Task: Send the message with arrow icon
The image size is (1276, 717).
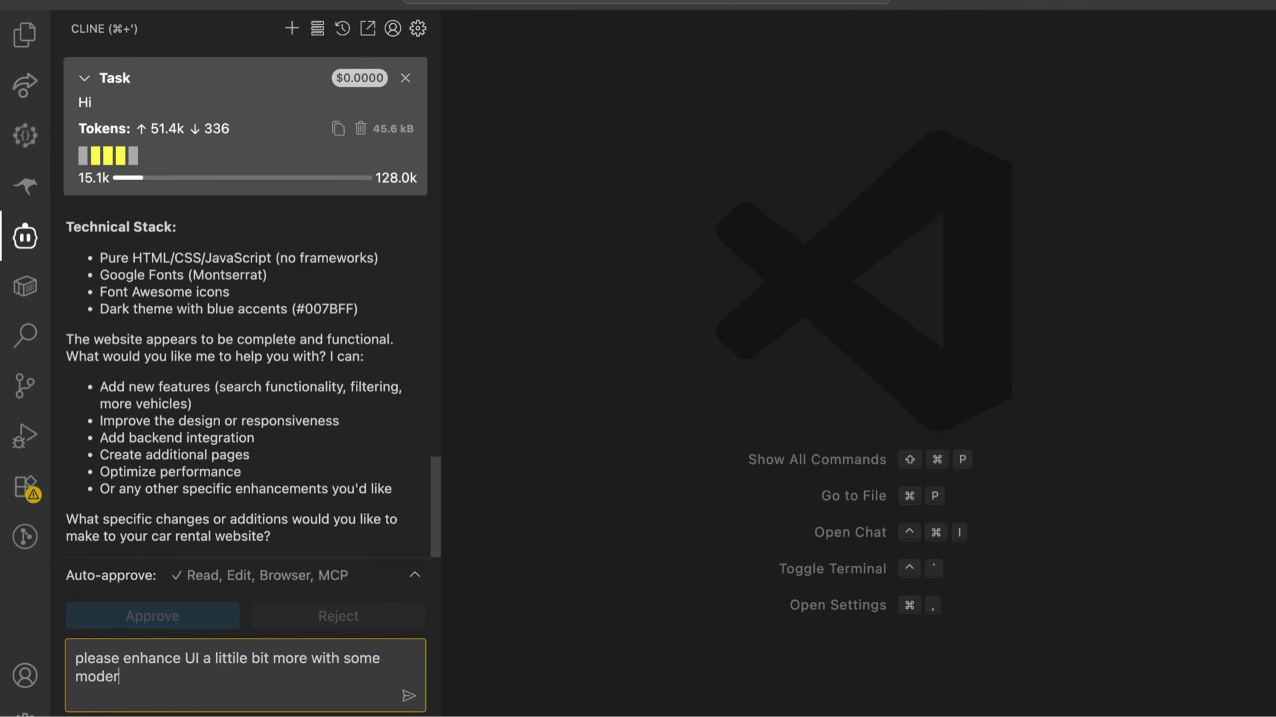Action: coord(409,696)
